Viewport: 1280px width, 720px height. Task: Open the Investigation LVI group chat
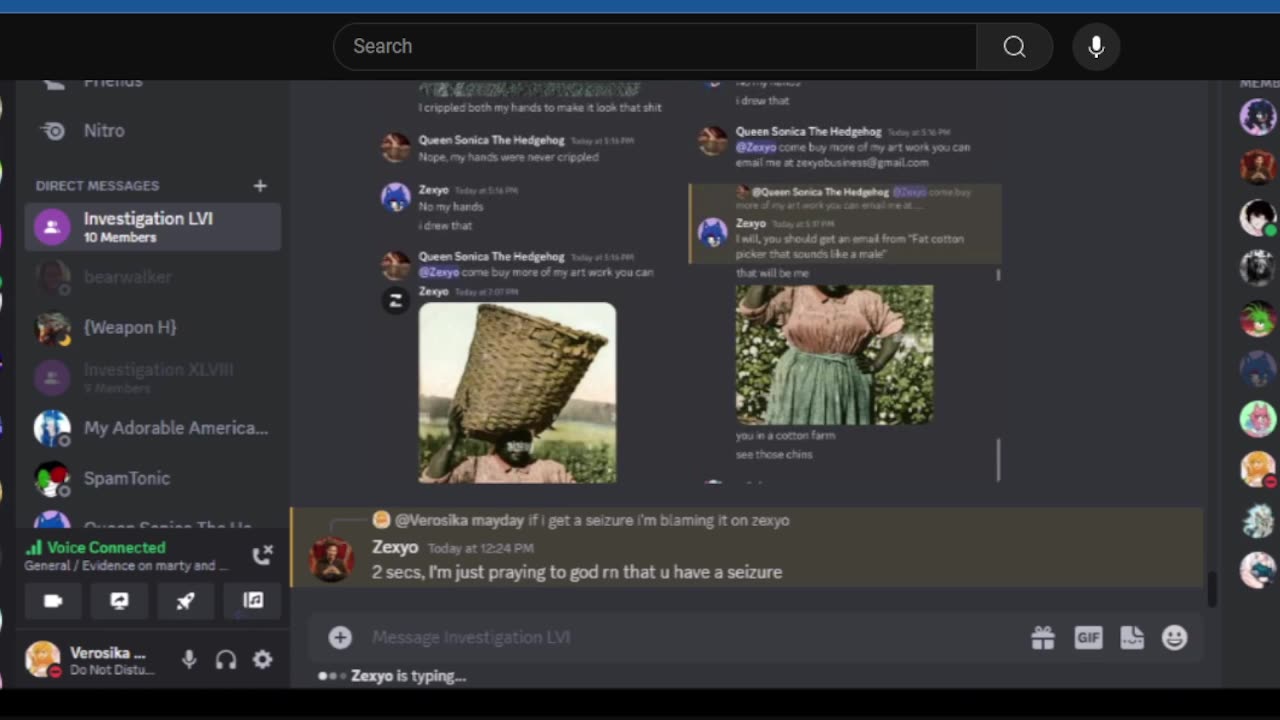click(152, 227)
